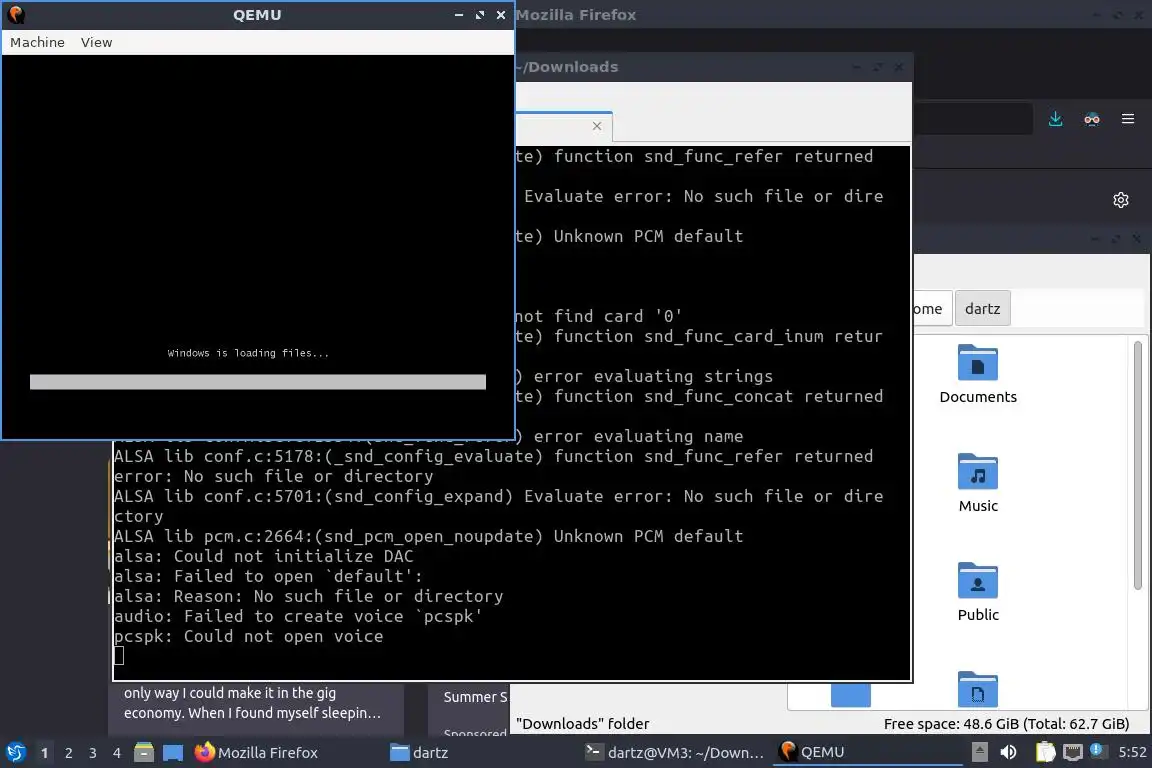Screen dimensions: 1152x768
Task: Click the ~/Downloads terminal window title bar
Action: pos(713,67)
